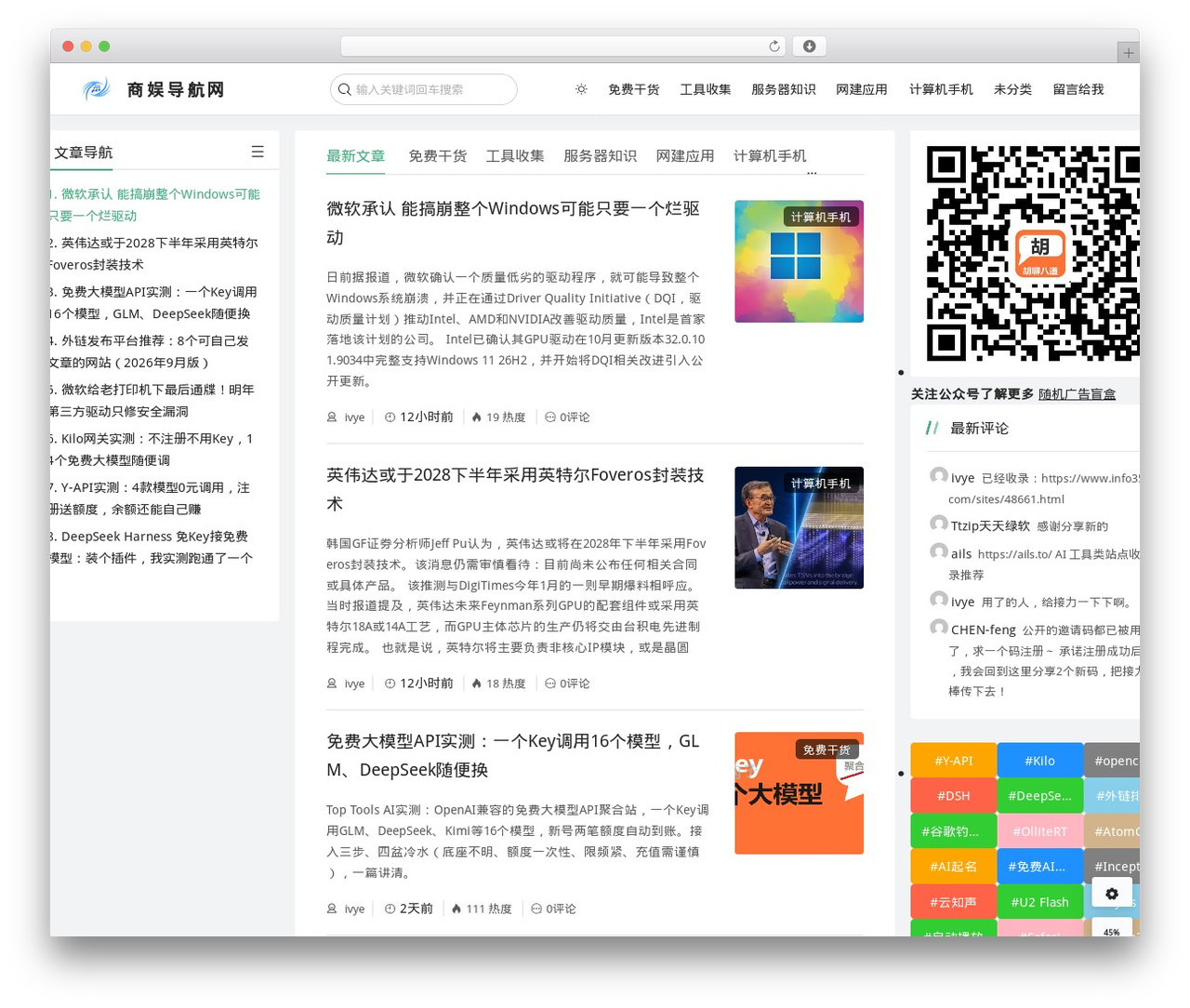The height and width of the screenshot is (1008, 1190).
Task: Open the #AI起名 orange tag
Action: click(x=954, y=867)
